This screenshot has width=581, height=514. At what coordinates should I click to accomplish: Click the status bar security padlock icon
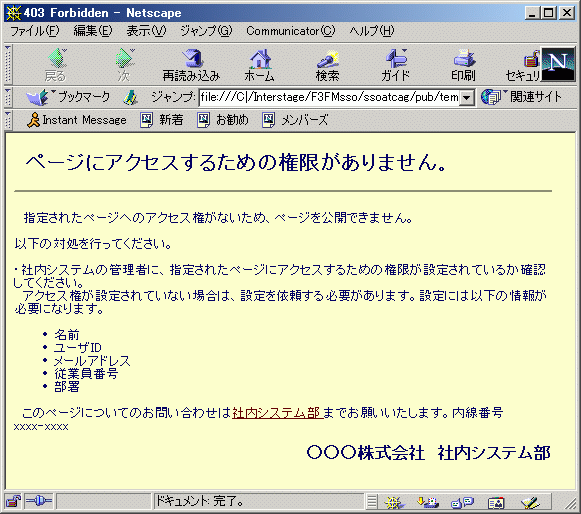(13, 502)
